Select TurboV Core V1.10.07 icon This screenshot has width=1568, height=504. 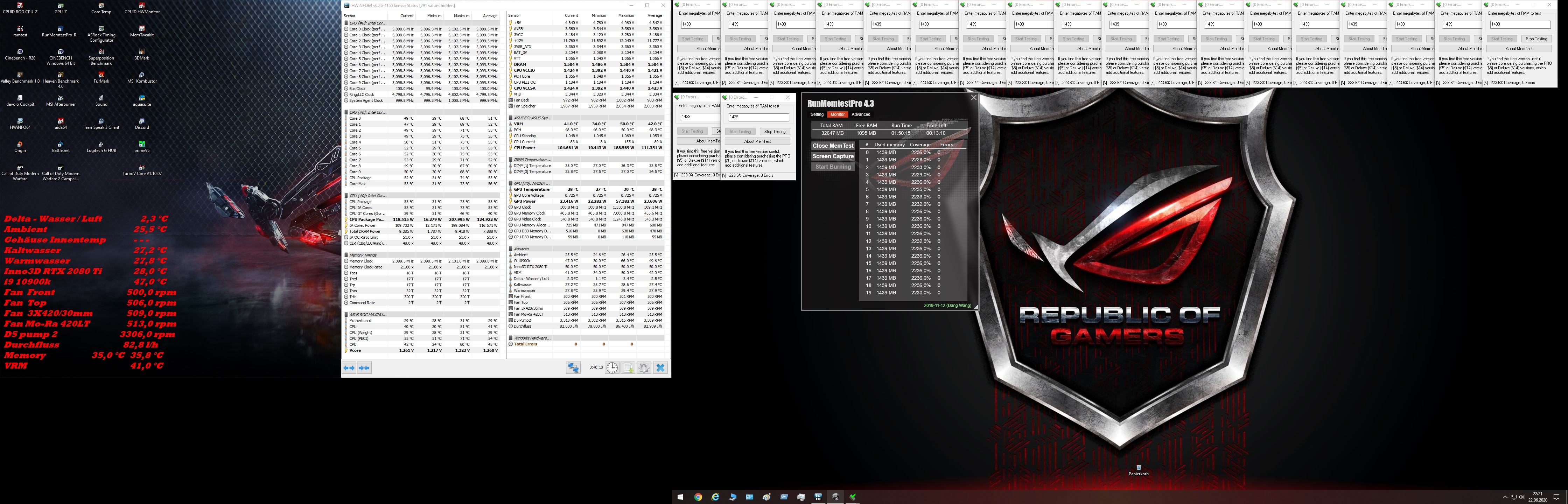click(142, 170)
